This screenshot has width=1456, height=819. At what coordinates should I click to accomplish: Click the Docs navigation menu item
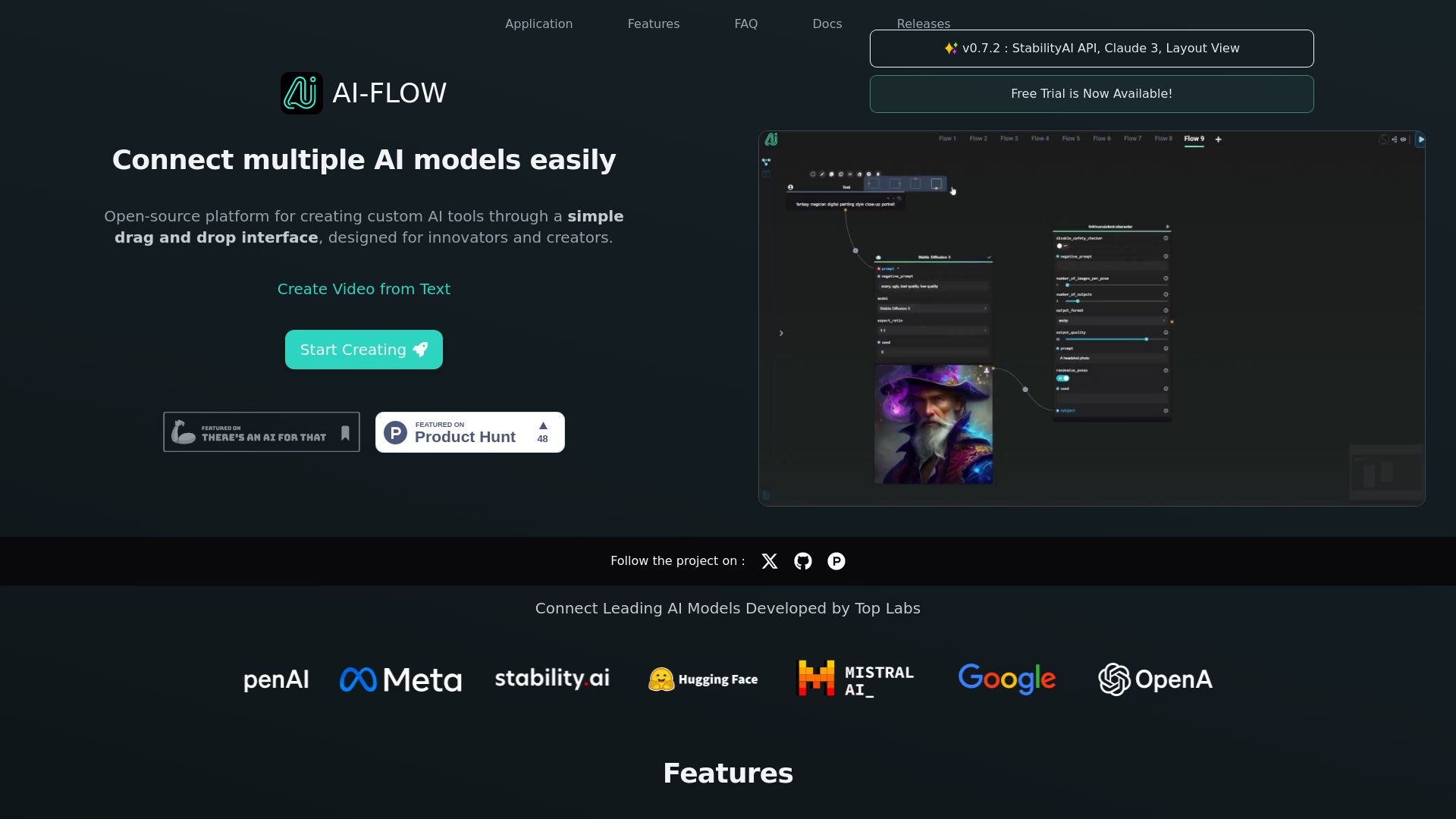click(827, 24)
